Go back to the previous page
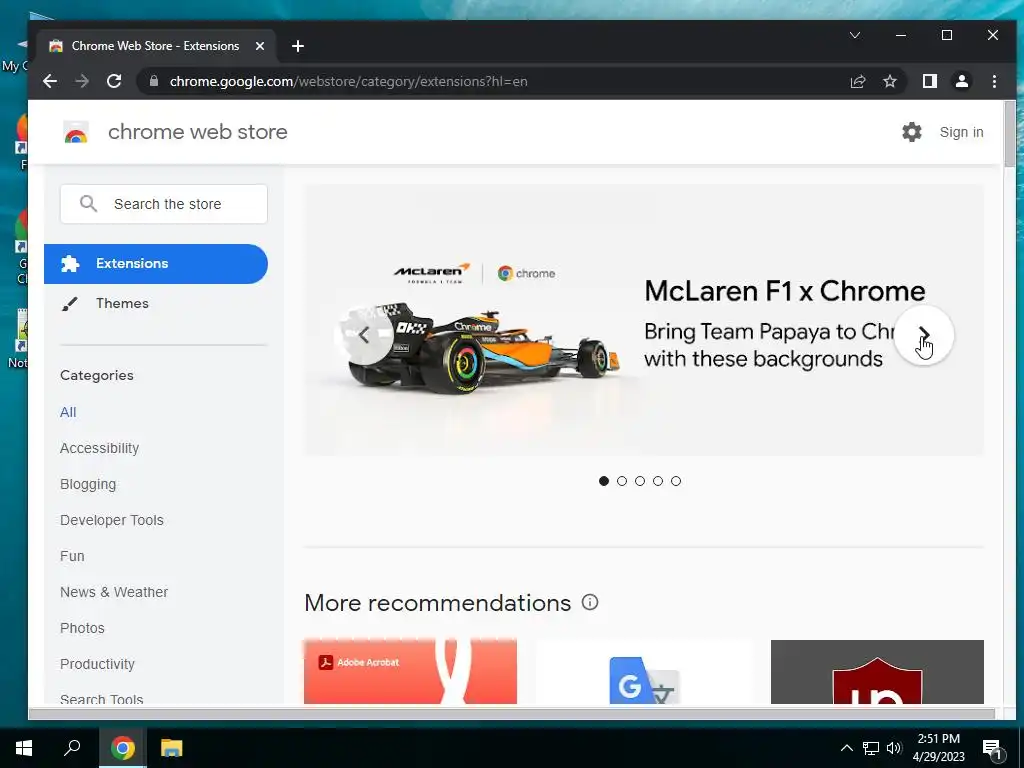Screen dimensions: 1024x768 click(x=50, y=82)
